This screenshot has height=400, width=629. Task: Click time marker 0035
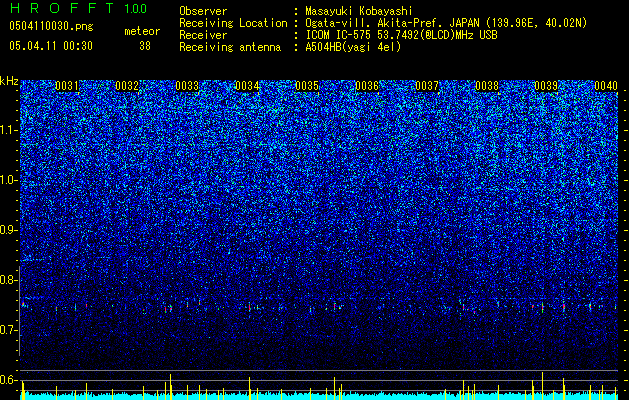pos(307,86)
